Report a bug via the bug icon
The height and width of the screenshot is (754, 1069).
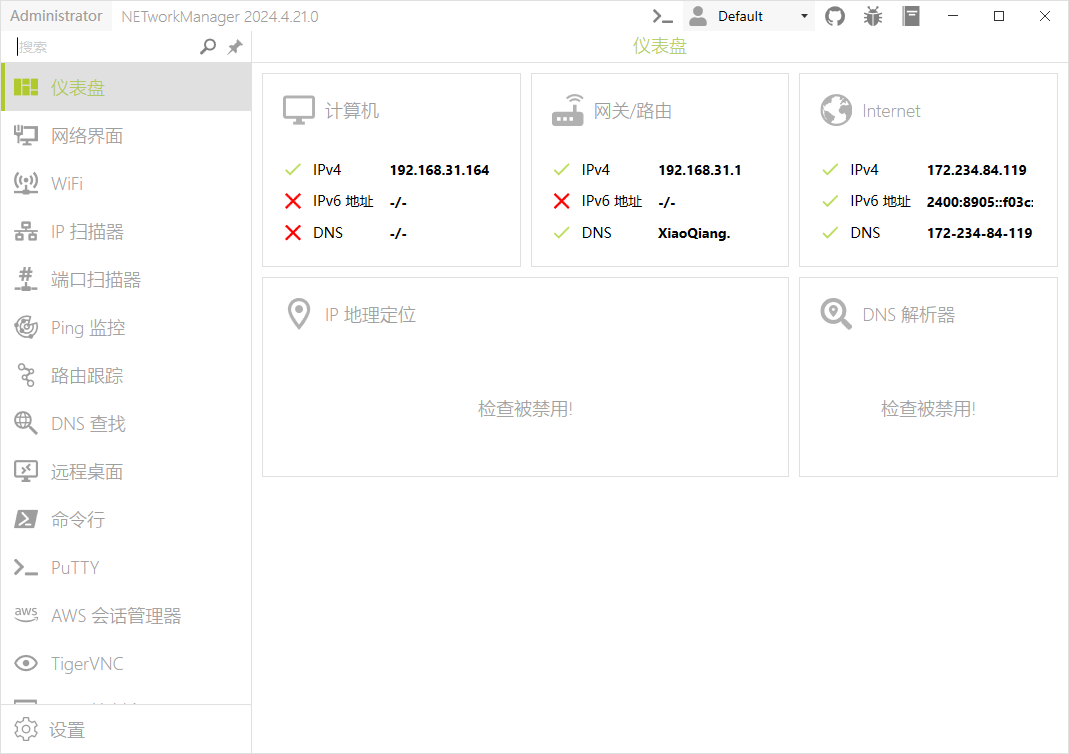[x=873, y=16]
